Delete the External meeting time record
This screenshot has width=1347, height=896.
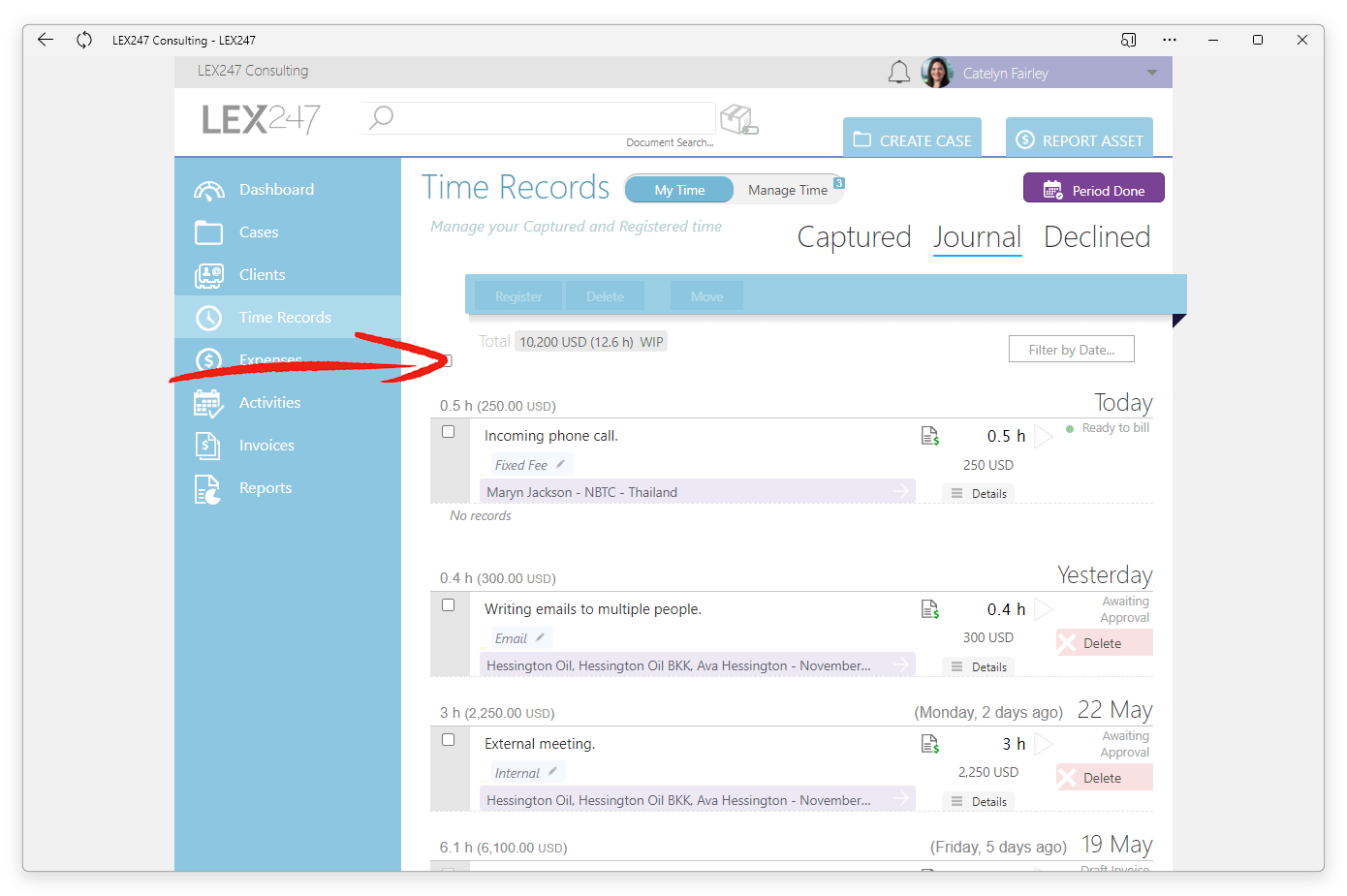click(x=1105, y=778)
